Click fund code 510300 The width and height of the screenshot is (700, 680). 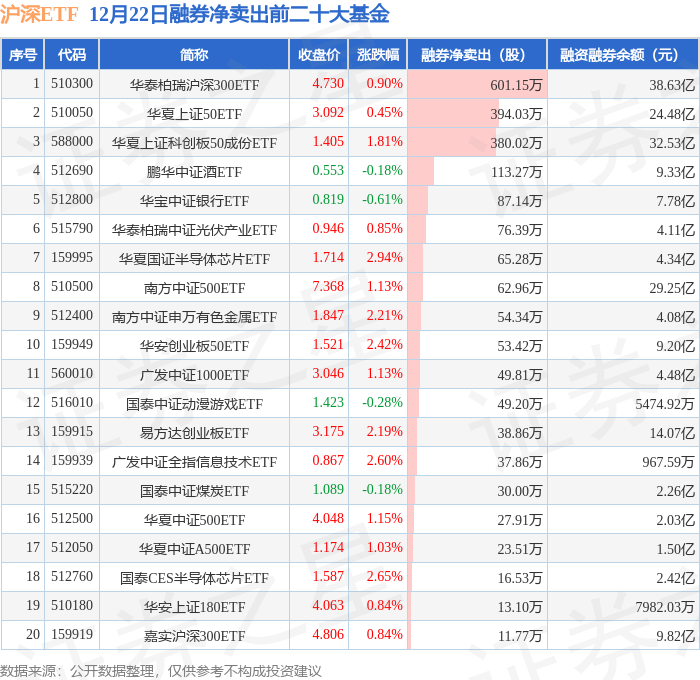pyautogui.click(x=72, y=83)
